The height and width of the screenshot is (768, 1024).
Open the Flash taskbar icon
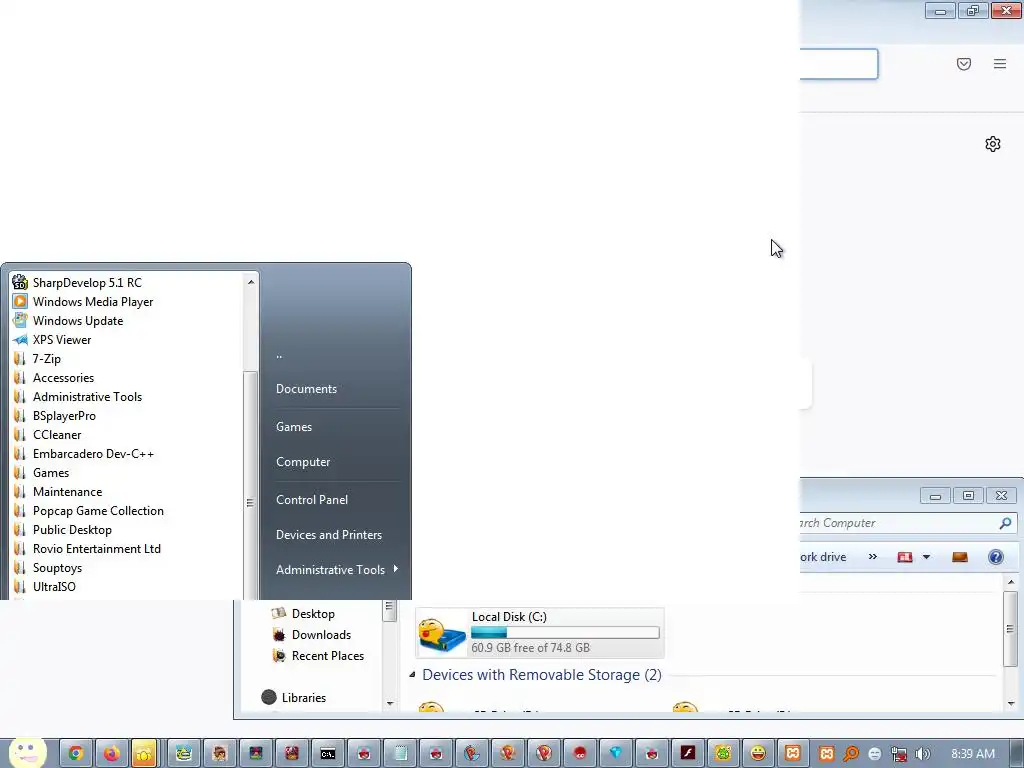[x=688, y=753]
